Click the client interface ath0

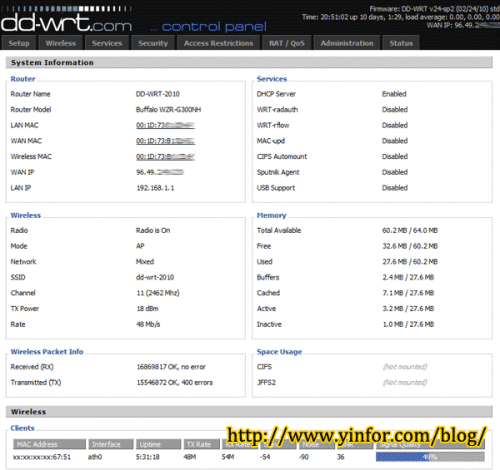coord(95,457)
